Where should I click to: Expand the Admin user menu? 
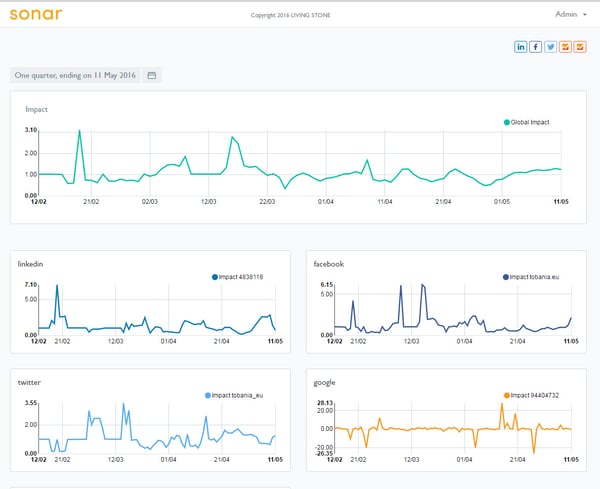click(571, 14)
